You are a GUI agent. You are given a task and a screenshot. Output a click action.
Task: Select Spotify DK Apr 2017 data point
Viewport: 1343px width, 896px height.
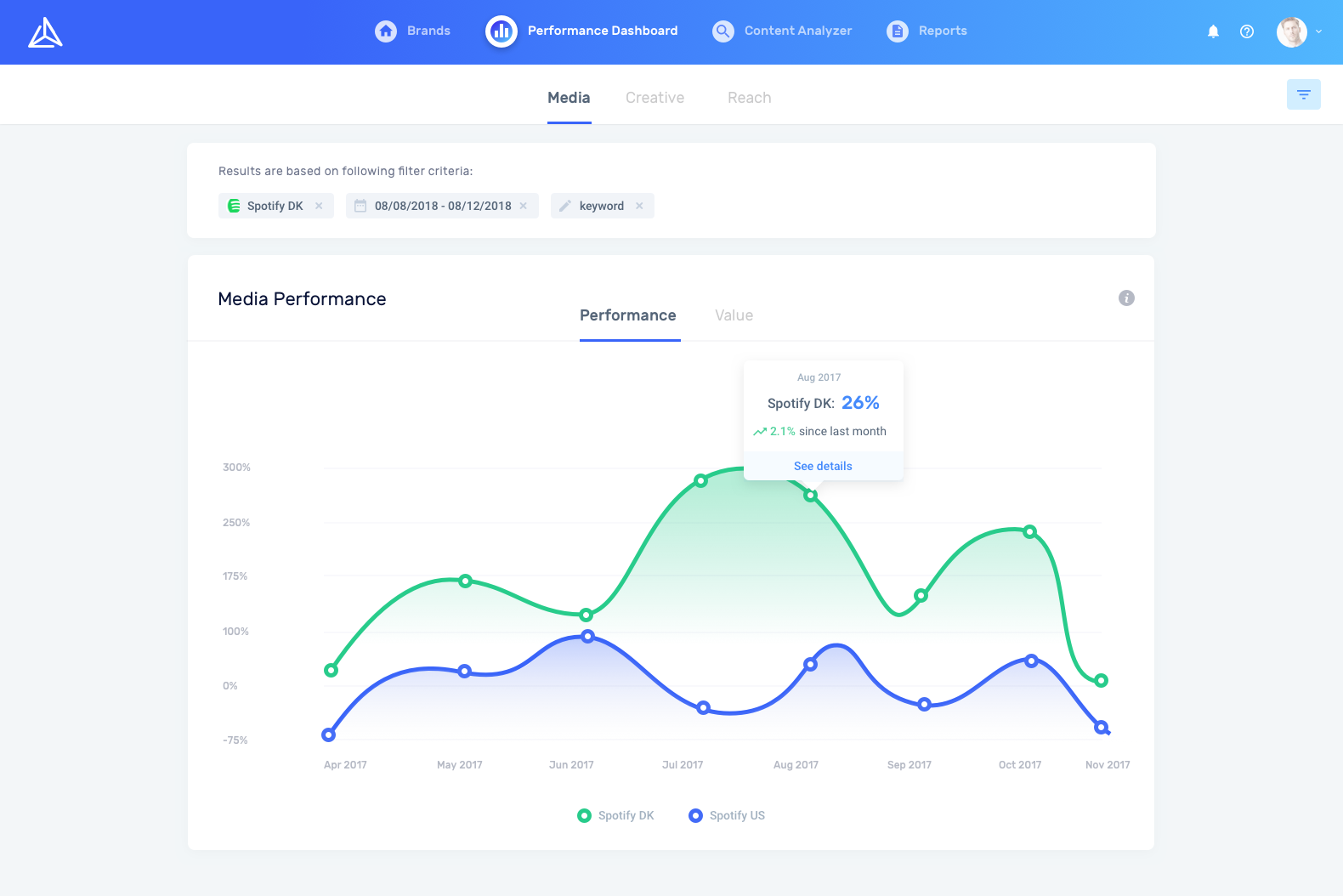(331, 670)
